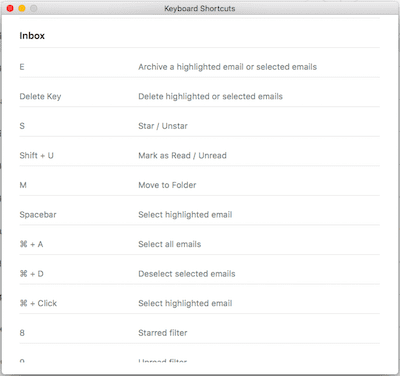
Task: Click the '⌘ + D' shortcut label
Action: (x=32, y=274)
